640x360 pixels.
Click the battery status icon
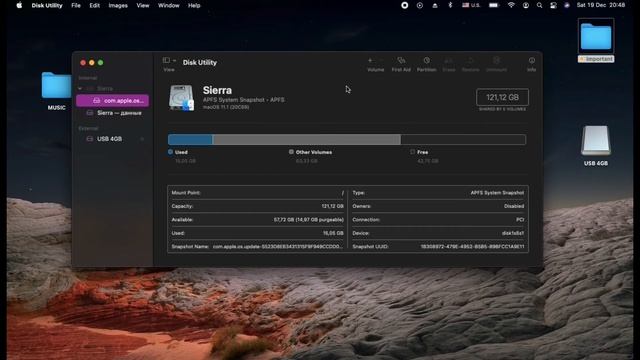(x=494, y=5)
